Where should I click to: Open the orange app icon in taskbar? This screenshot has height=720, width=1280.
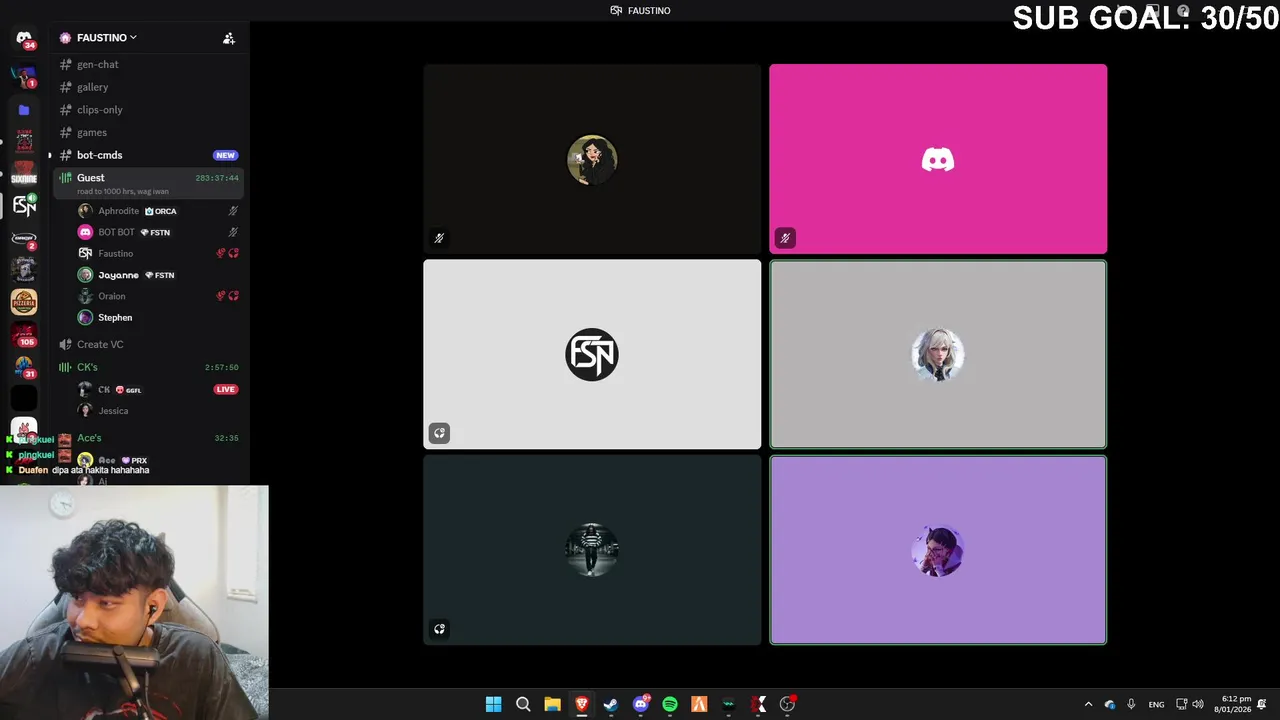[699, 704]
